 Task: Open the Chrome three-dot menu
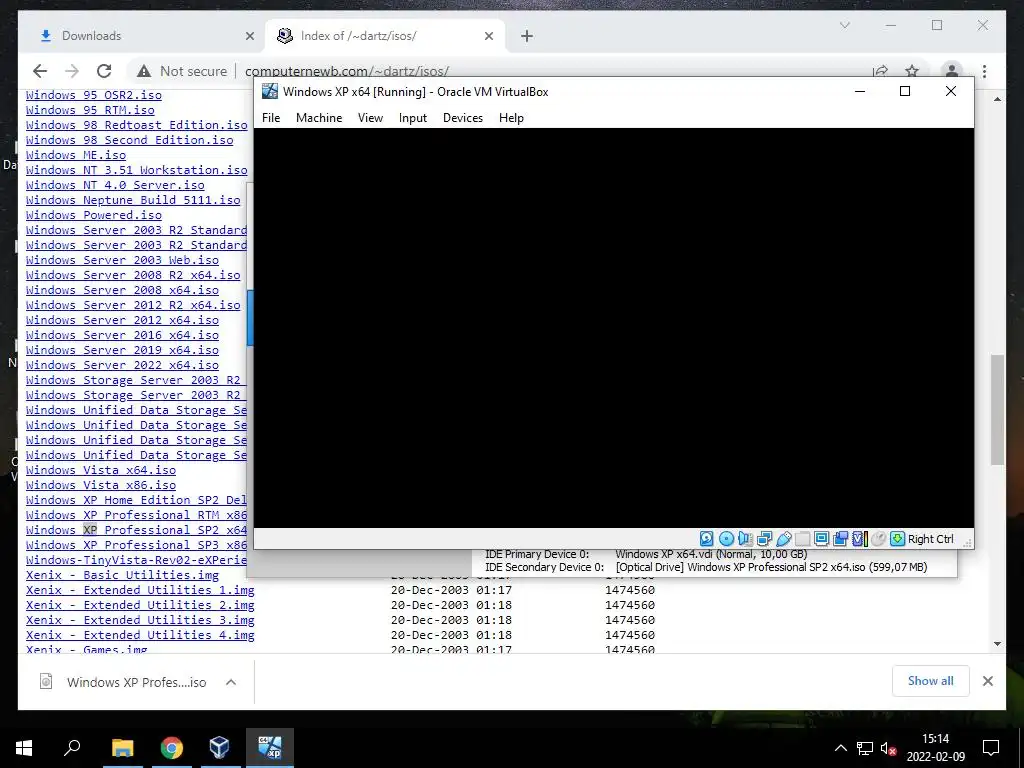(x=984, y=71)
